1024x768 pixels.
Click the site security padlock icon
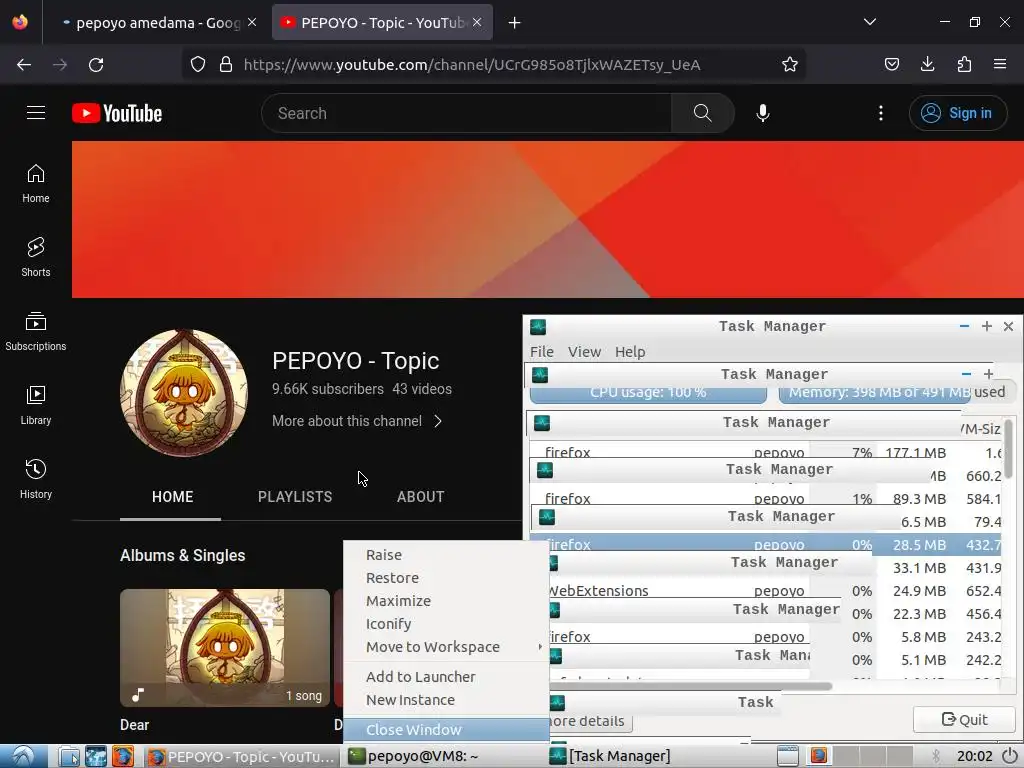click(x=226, y=64)
